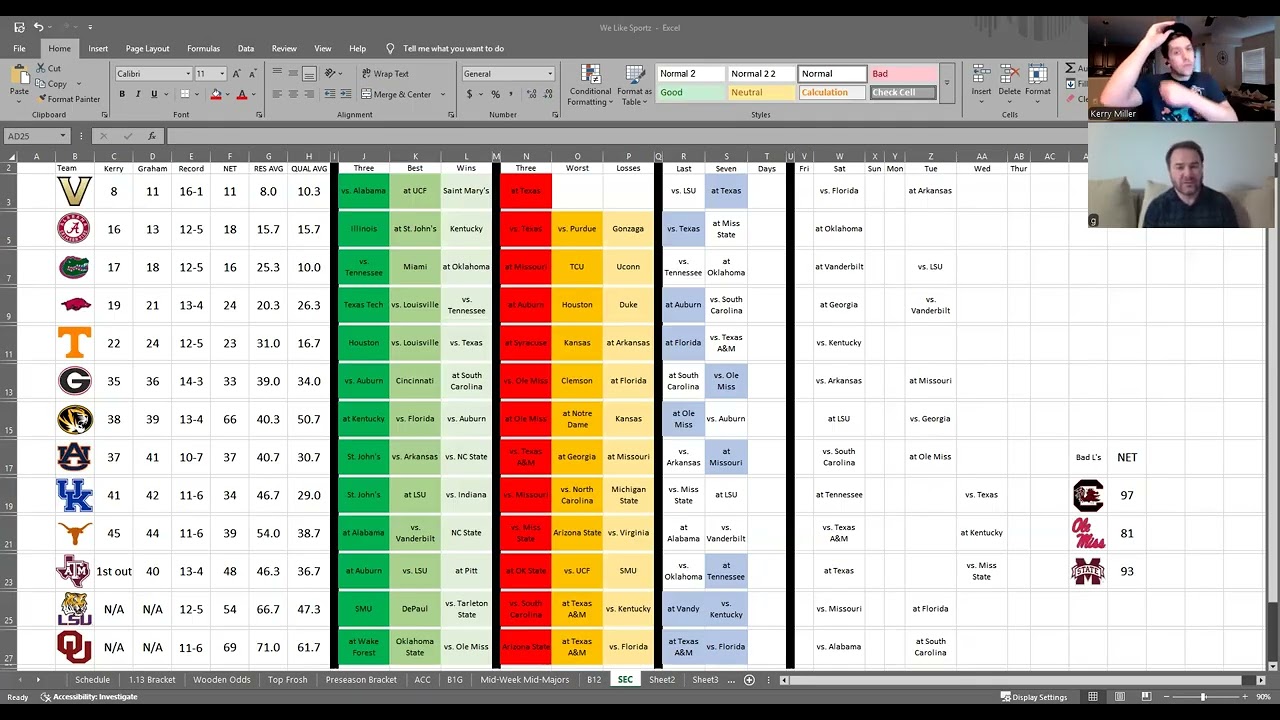The height and width of the screenshot is (720, 1280).
Task: Toggle Bottom Align for the cell
Action: click(x=309, y=74)
